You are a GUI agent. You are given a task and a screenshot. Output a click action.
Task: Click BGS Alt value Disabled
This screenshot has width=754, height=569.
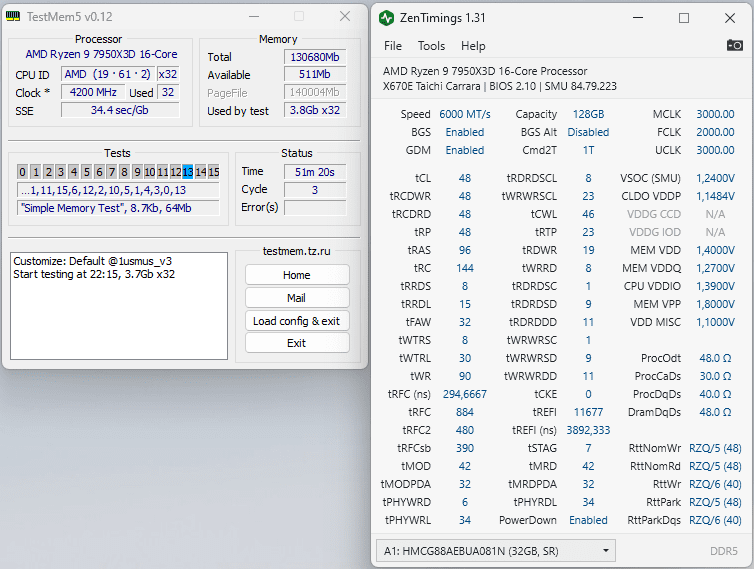pyautogui.click(x=588, y=132)
